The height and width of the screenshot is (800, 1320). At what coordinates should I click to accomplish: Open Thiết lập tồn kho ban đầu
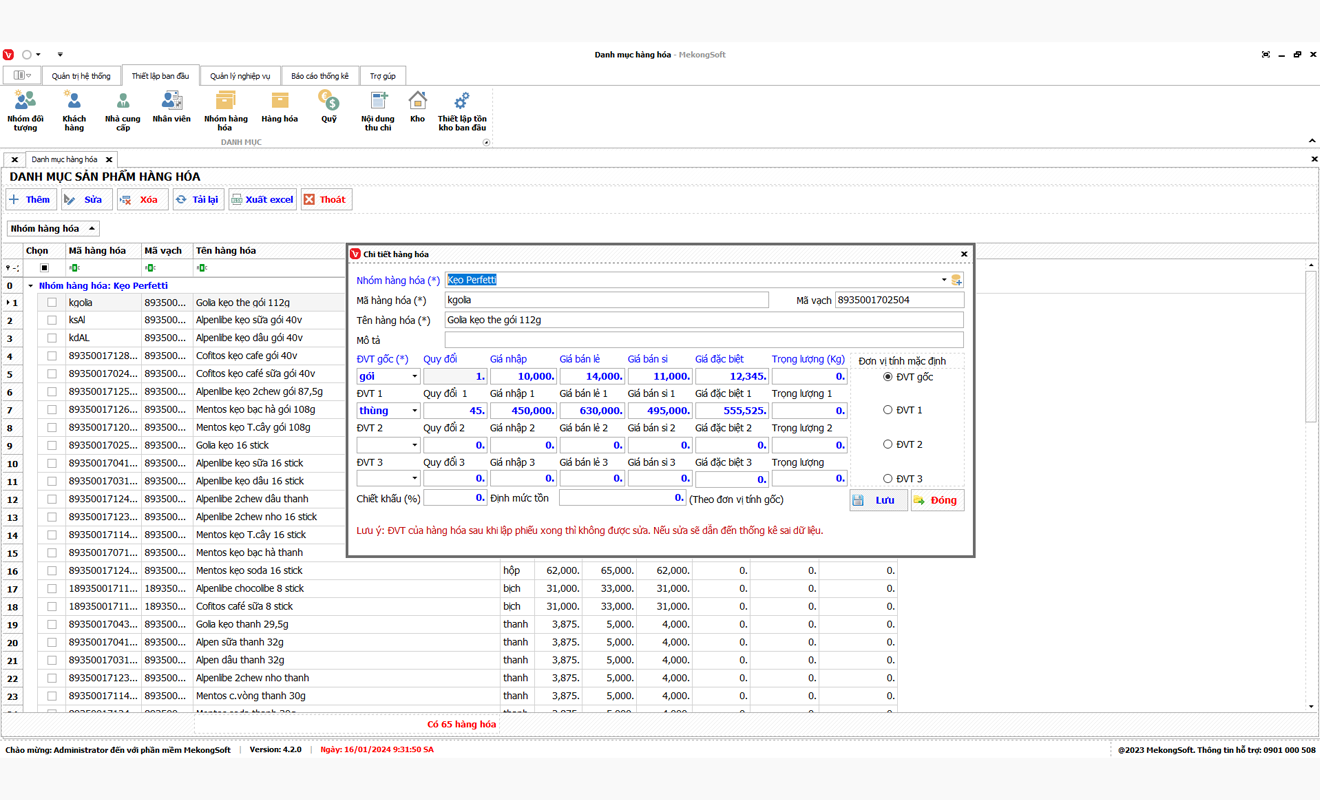point(462,111)
